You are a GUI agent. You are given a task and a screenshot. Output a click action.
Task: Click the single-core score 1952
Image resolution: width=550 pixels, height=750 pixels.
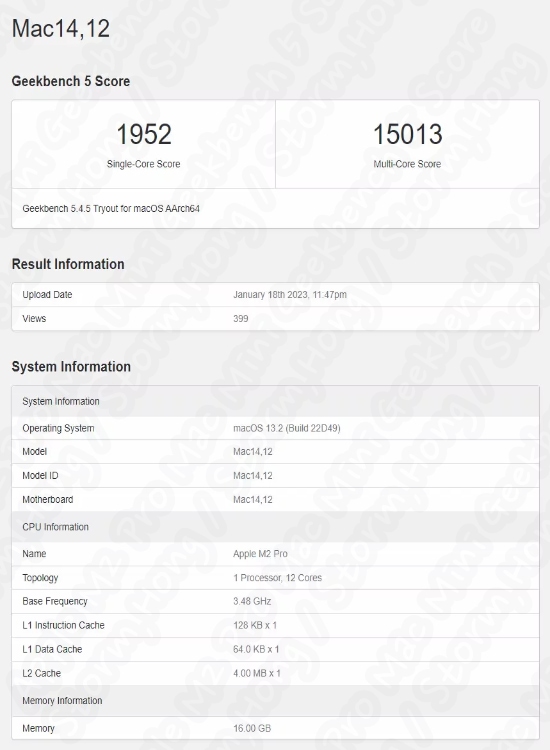click(144, 134)
